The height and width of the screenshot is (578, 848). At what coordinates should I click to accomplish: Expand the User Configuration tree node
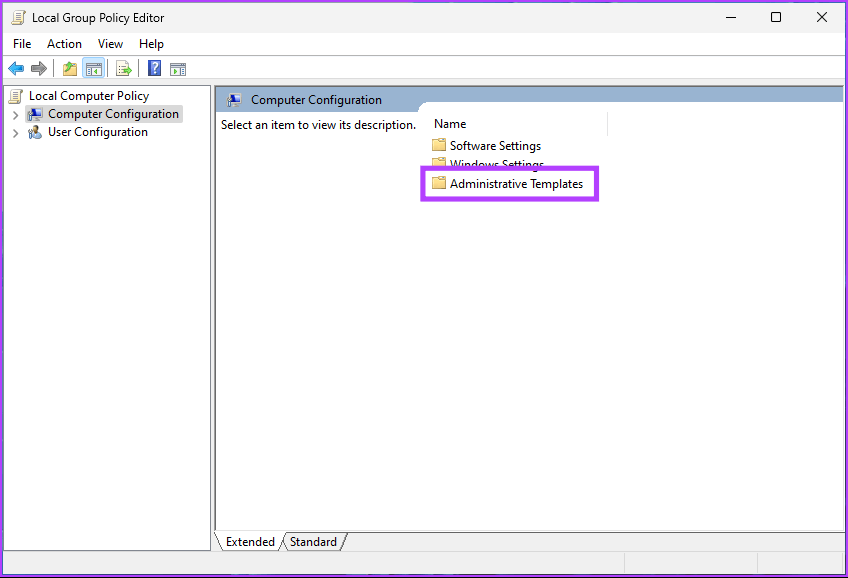coord(15,132)
